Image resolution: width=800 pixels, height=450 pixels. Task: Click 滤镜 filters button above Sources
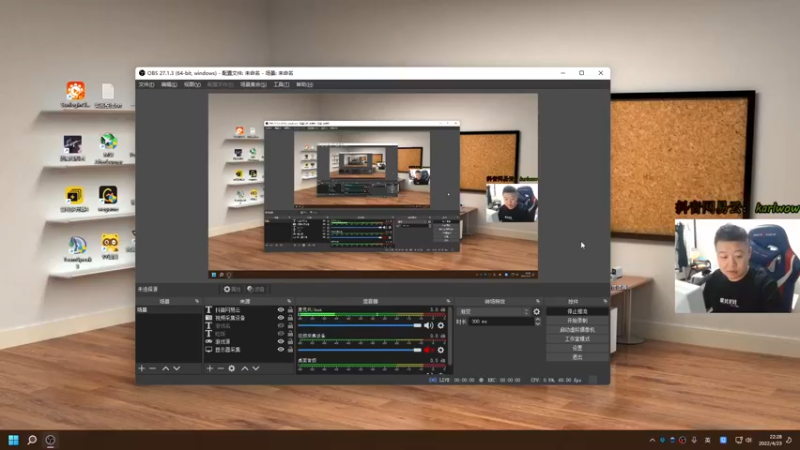point(256,289)
